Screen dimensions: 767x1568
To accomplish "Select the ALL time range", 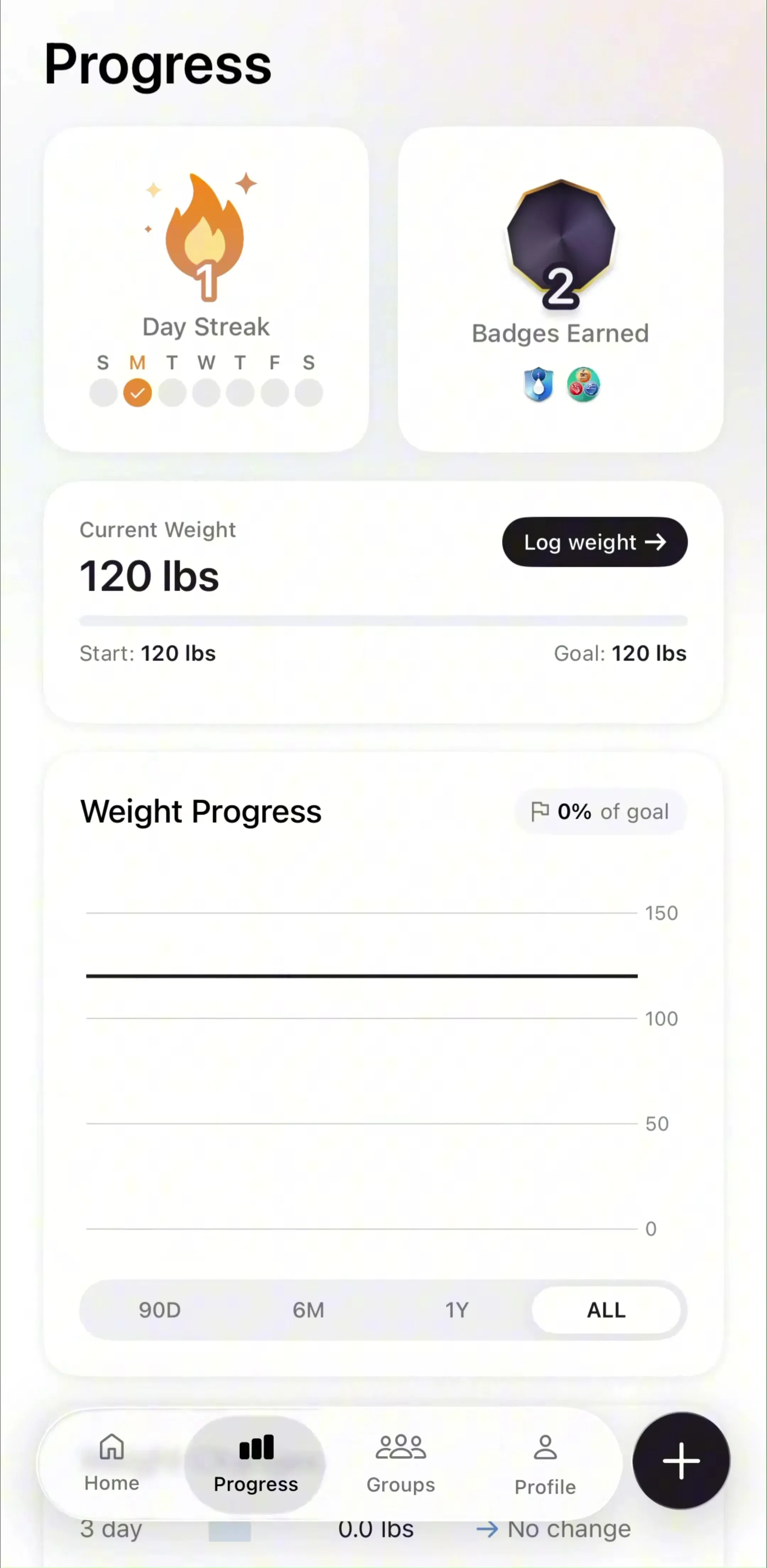I will 606,1310.
